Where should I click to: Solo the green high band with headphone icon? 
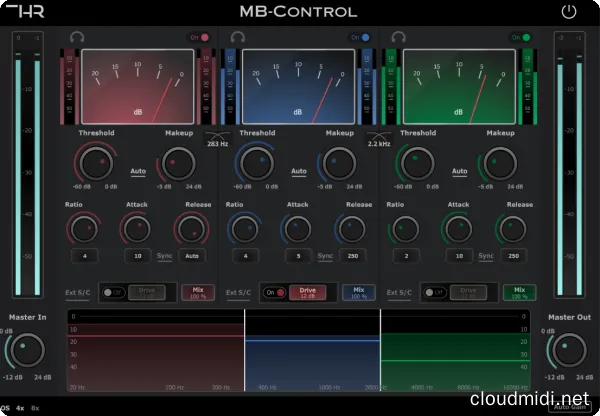point(398,37)
